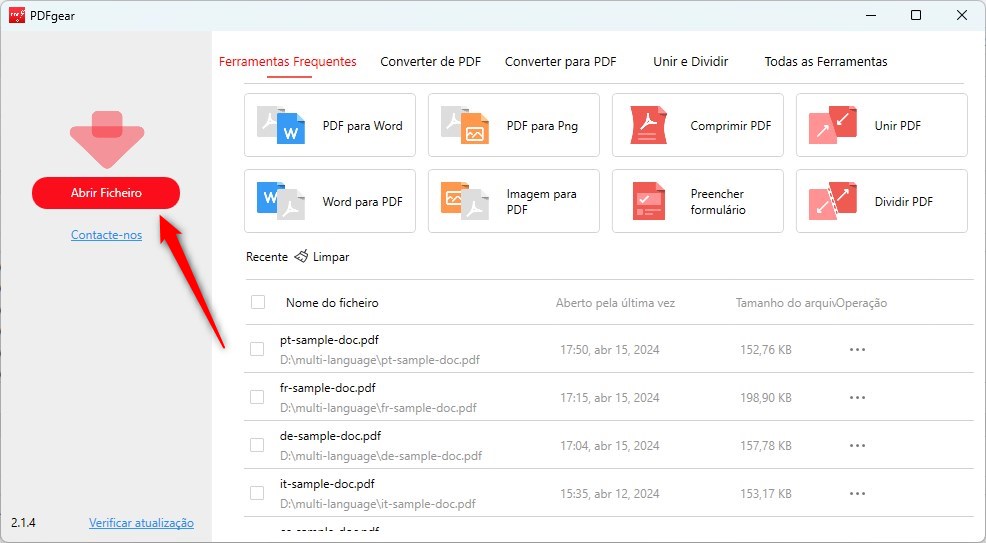Click the 17:50, abr 15, 2024 timestamp
This screenshot has height=543, width=986.
609,350
